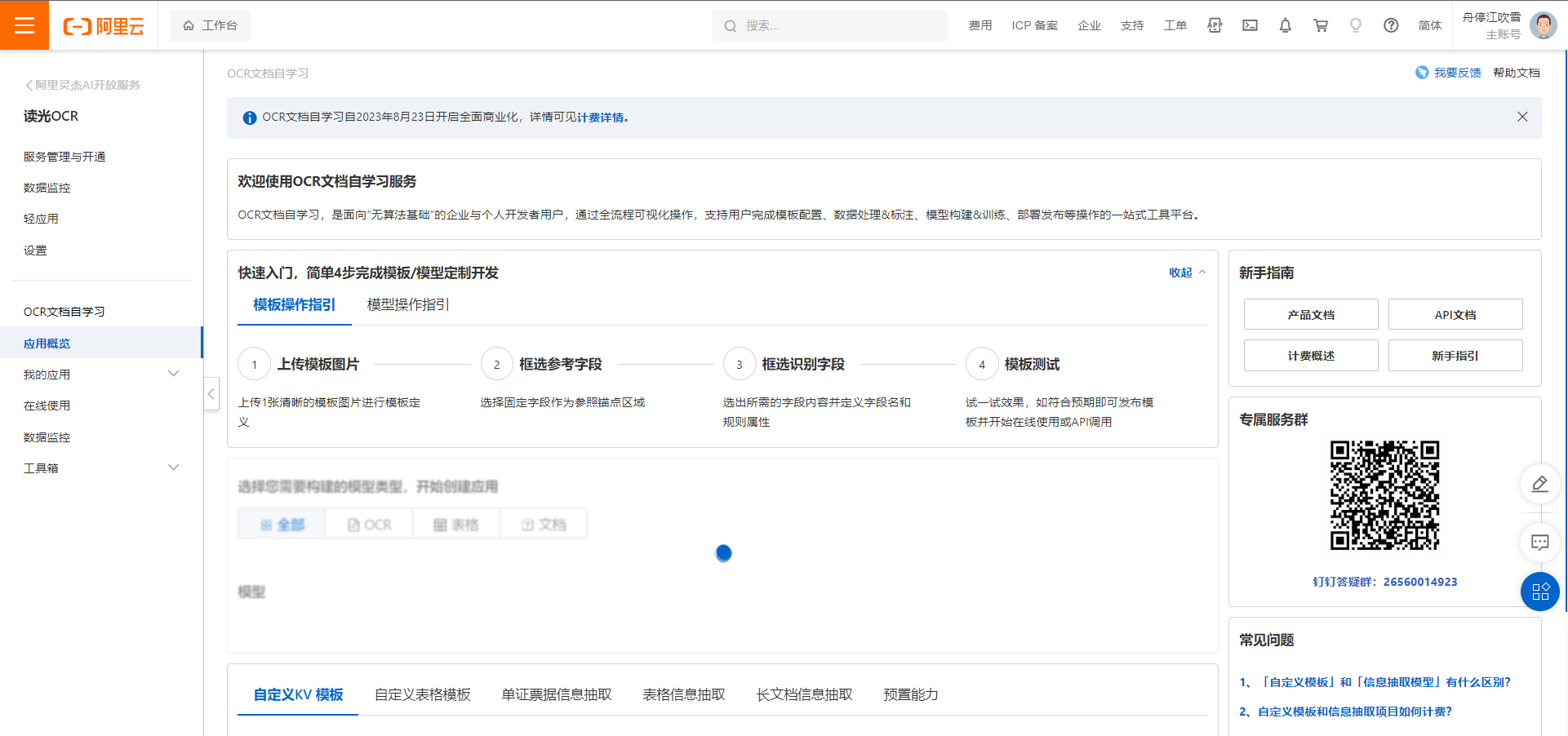Switch language via 简体

coord(1430,25)
